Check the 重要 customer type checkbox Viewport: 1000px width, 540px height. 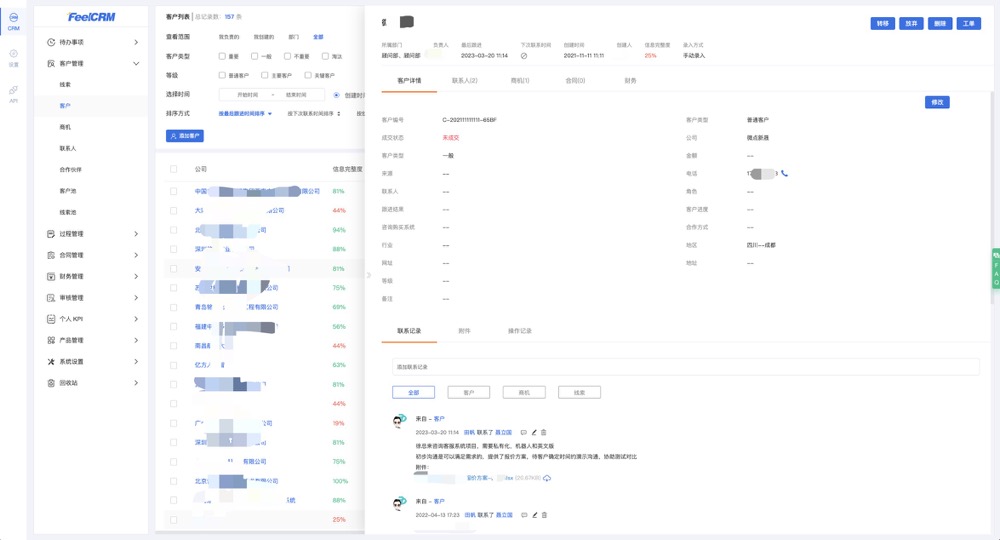[x=222, y=56]
